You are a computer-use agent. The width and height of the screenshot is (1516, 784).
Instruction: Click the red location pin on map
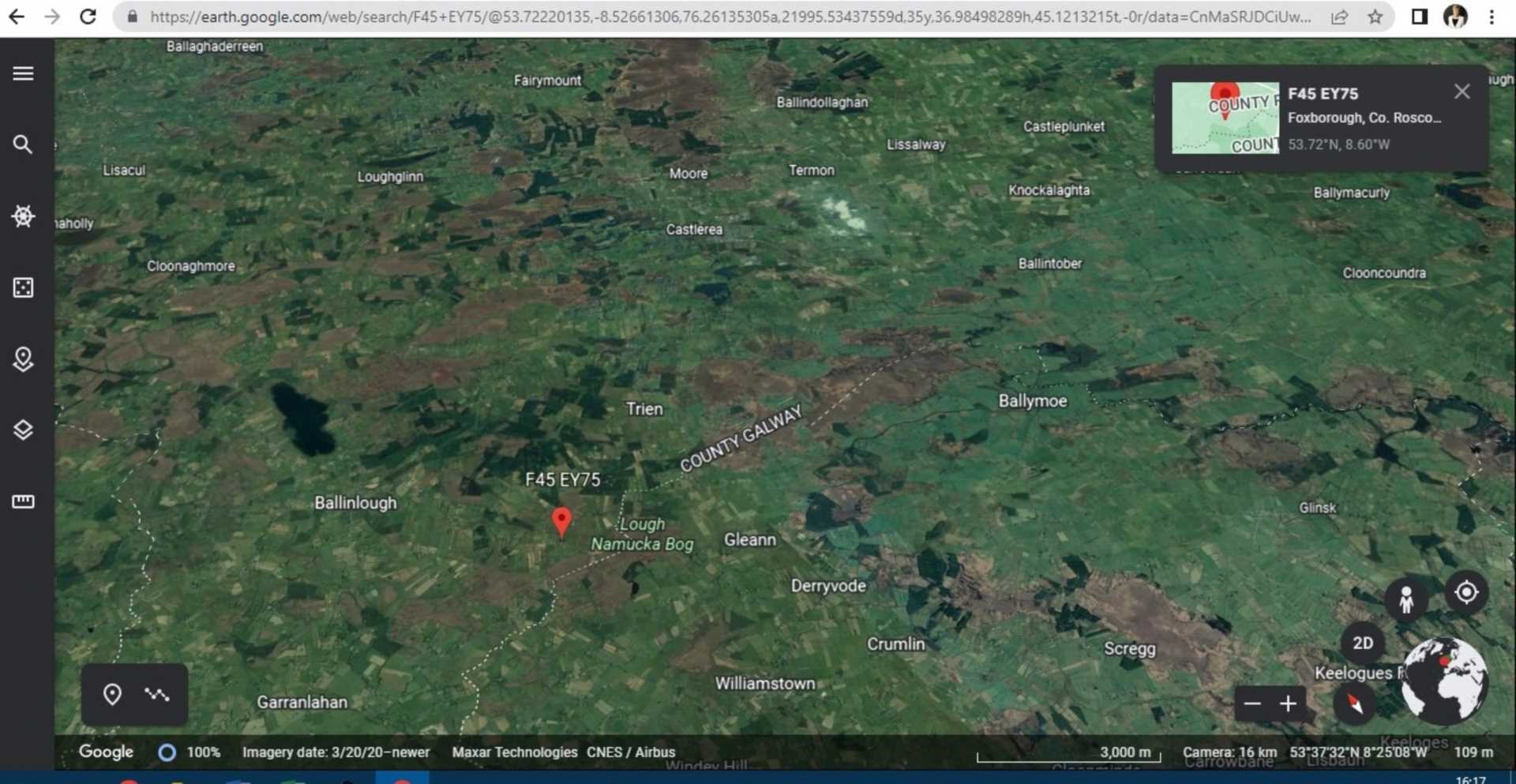(561, 521)
